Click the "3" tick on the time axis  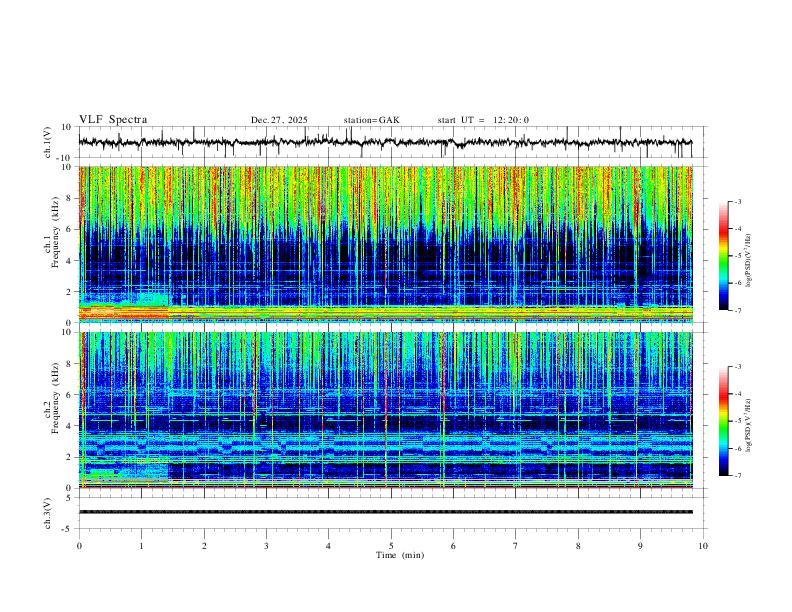[x=267, y=546]
